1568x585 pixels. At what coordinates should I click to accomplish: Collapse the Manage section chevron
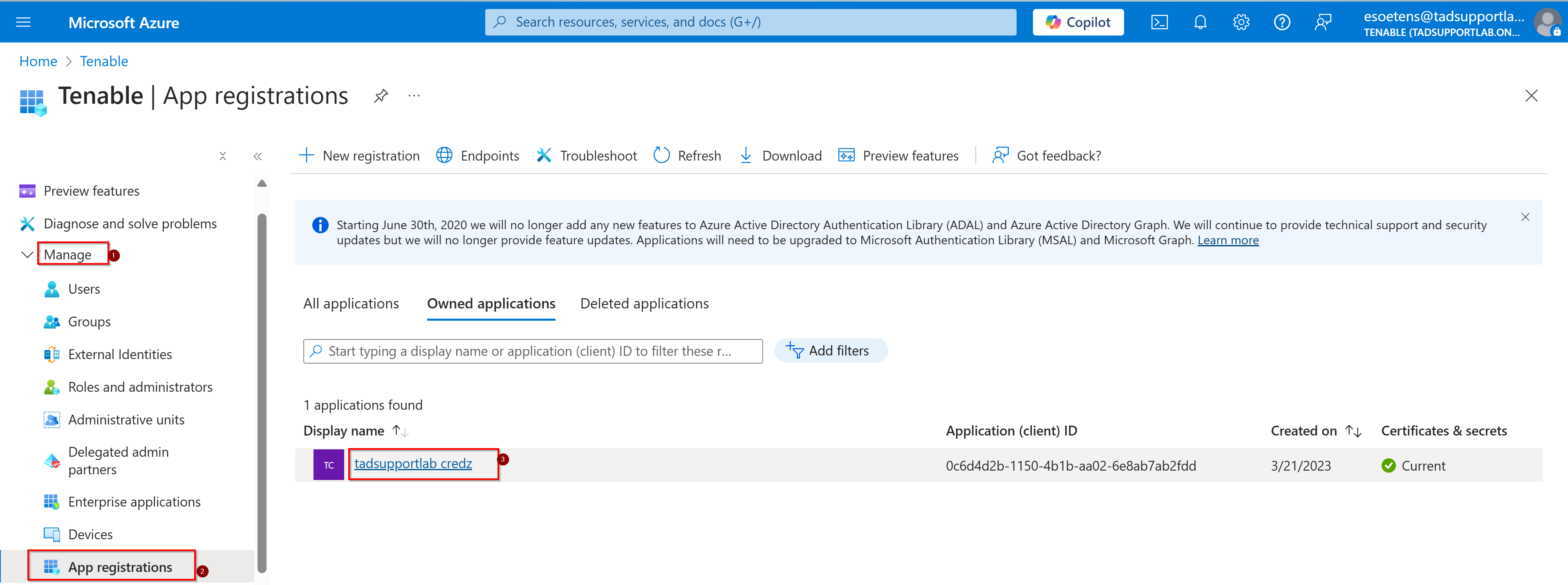27,255
